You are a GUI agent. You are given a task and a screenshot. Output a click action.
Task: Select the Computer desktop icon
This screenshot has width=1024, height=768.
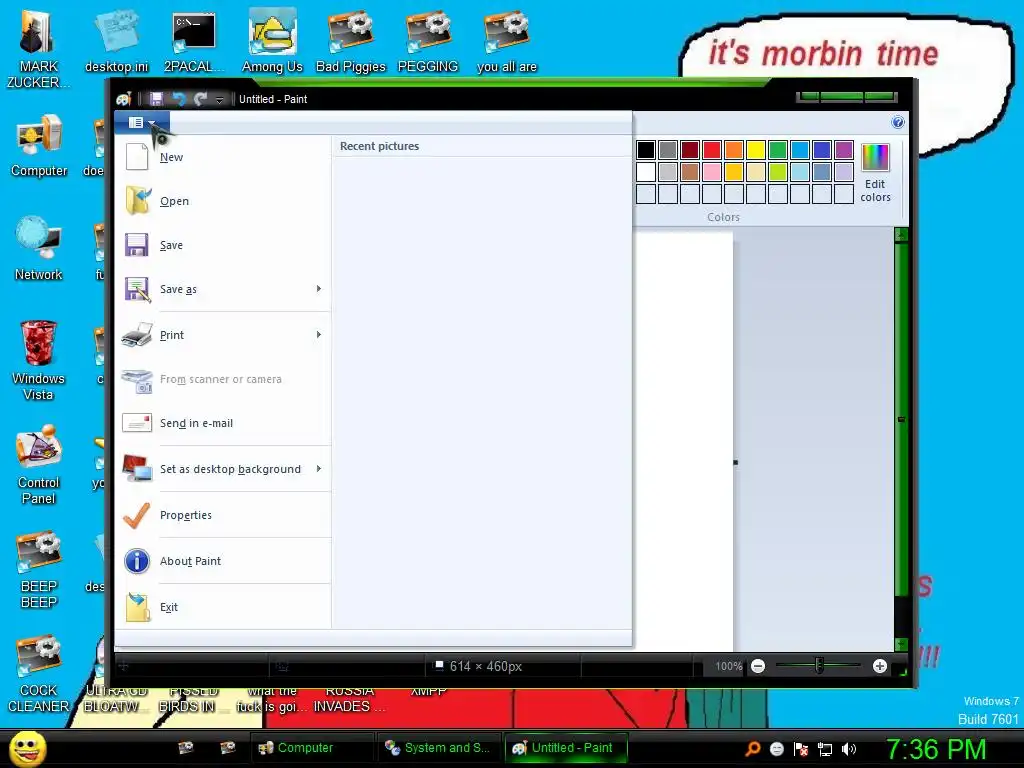39,146
